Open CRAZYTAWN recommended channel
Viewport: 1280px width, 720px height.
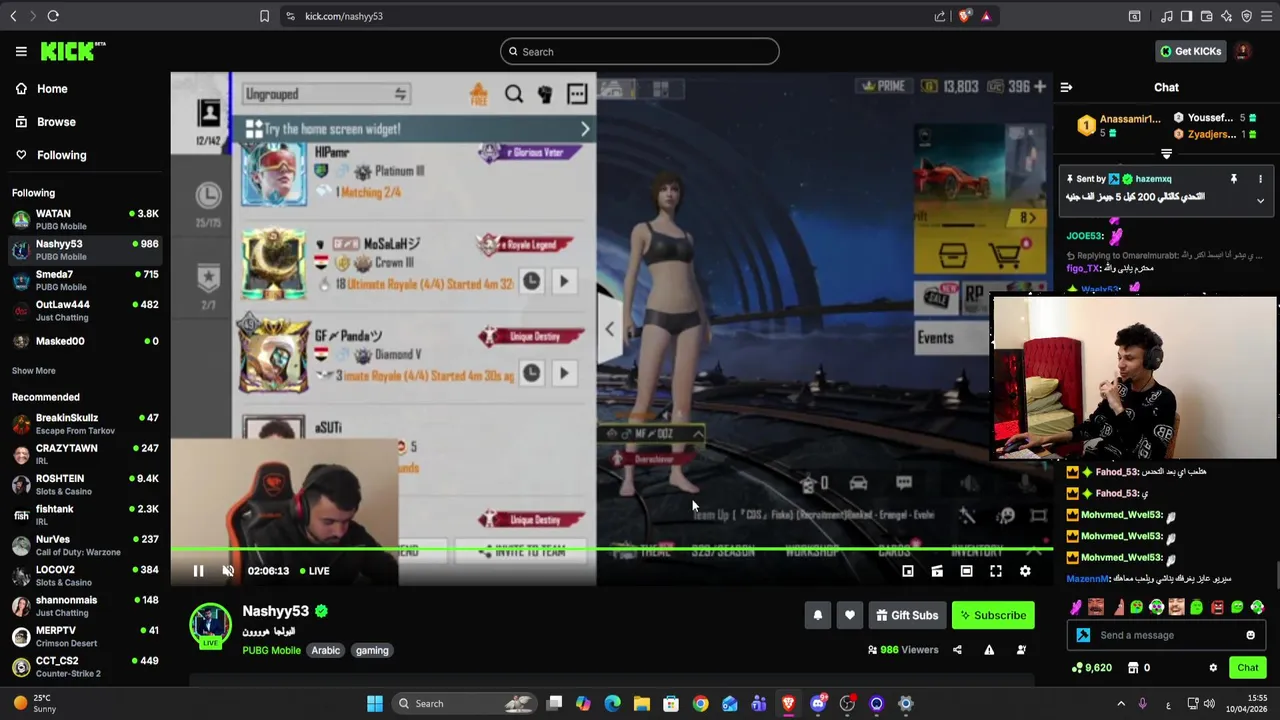click(85, 454)
